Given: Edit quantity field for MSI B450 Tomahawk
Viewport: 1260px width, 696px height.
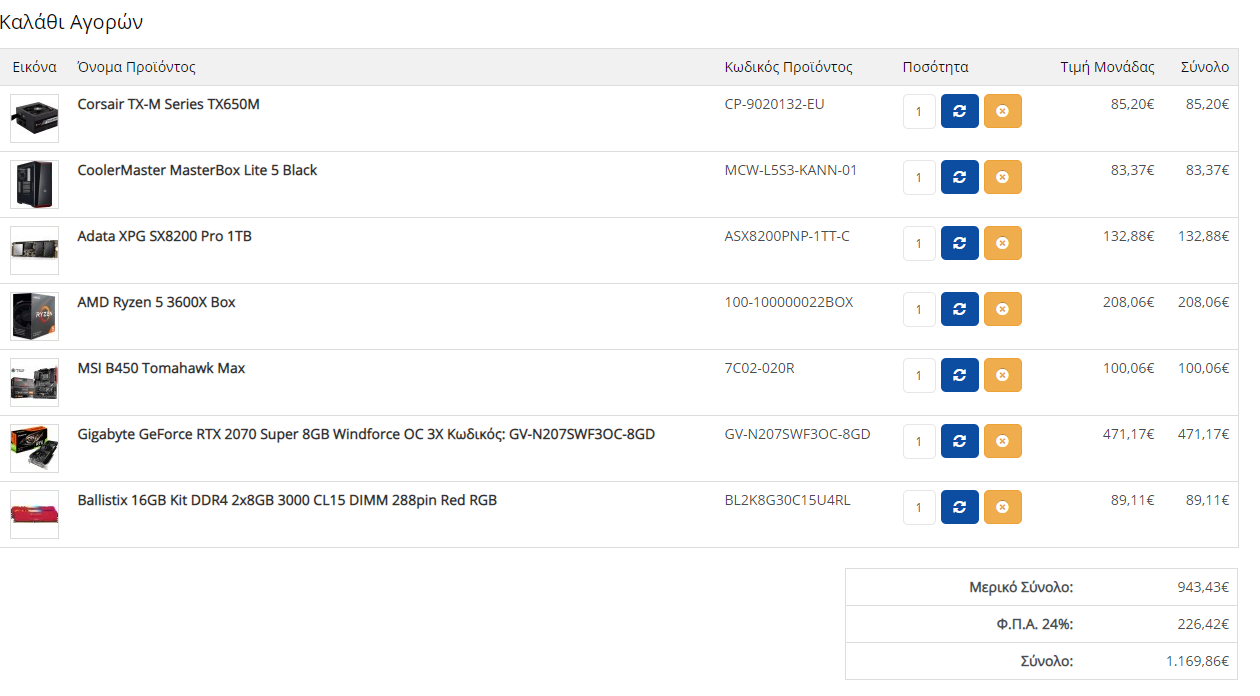Looking at the screenshot, I should pyautogui.click(x=919, y=375).
